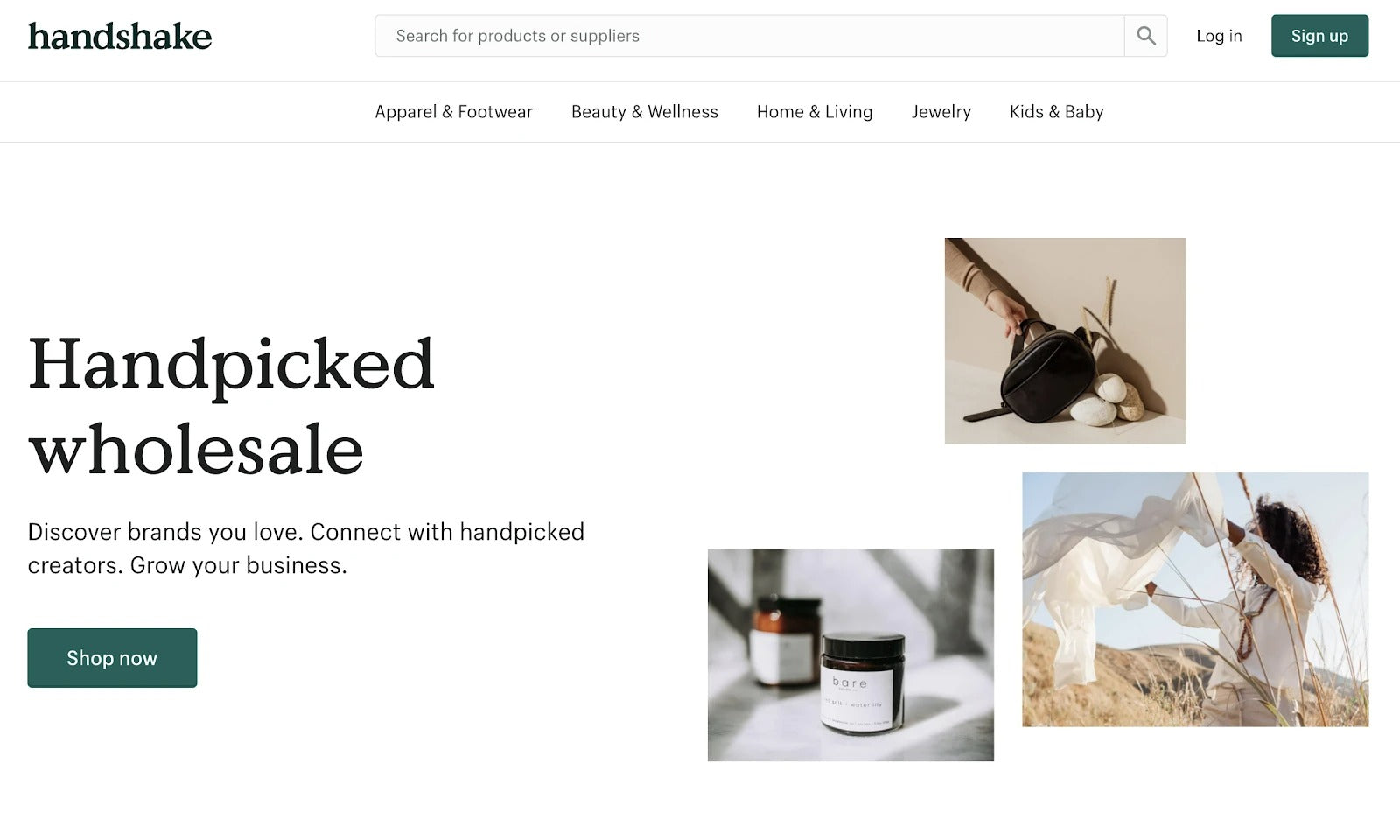Screen dimensions: 1400x840
Task: Go to the Home & Living category
Action: pos(815,112)
